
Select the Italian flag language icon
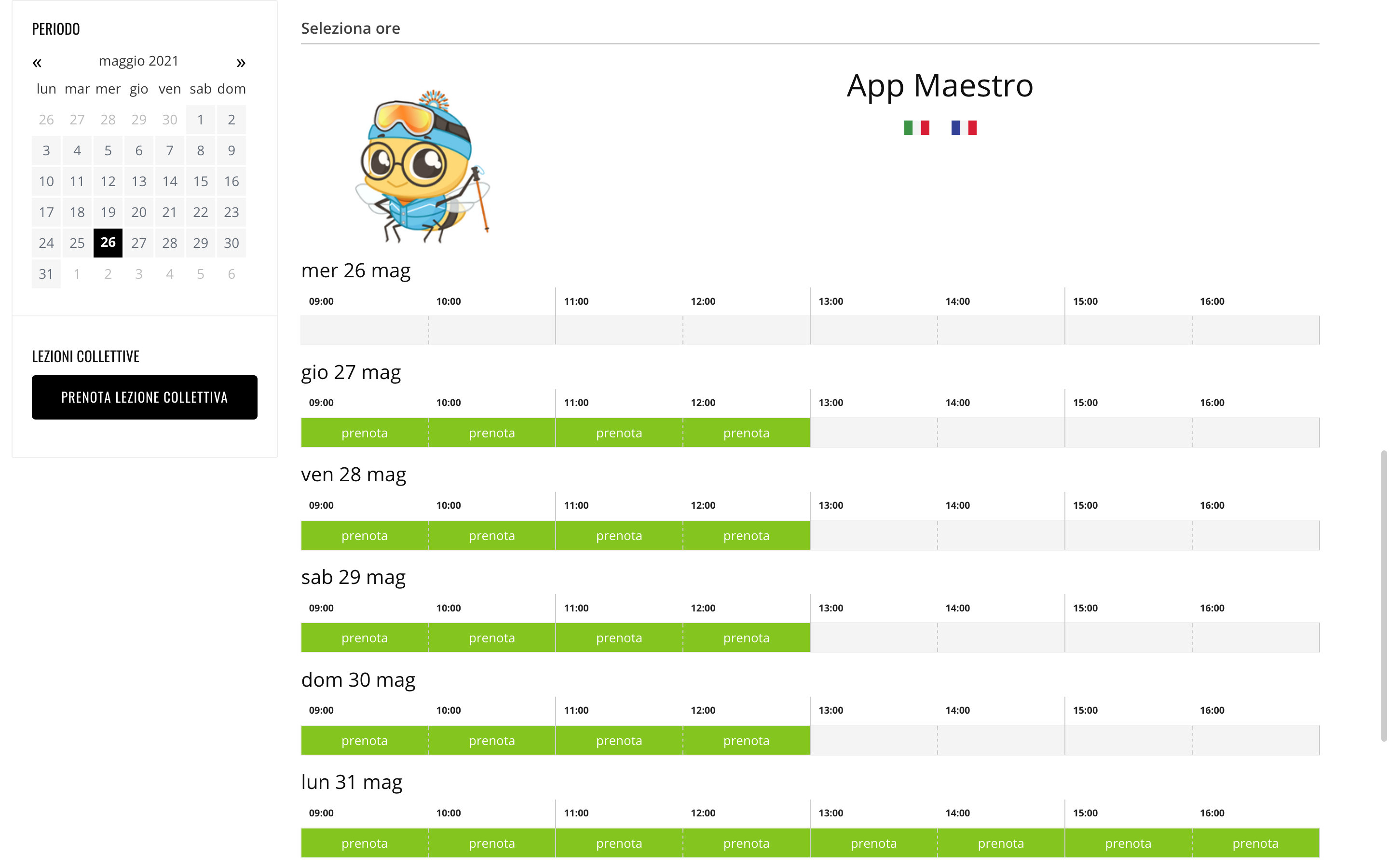(x=916, y=127)
